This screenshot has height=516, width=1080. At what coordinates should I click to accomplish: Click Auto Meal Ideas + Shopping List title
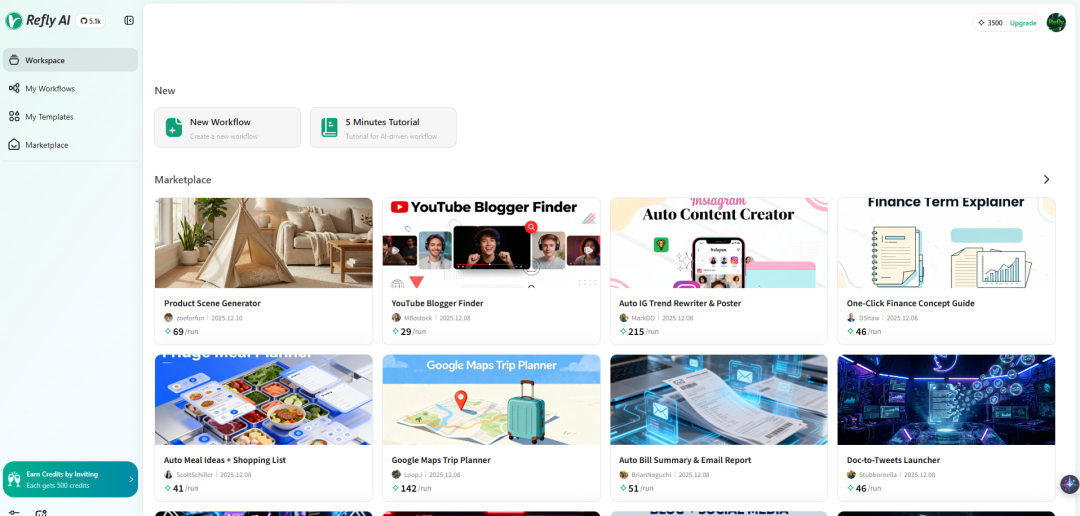(x=225, y=460)
